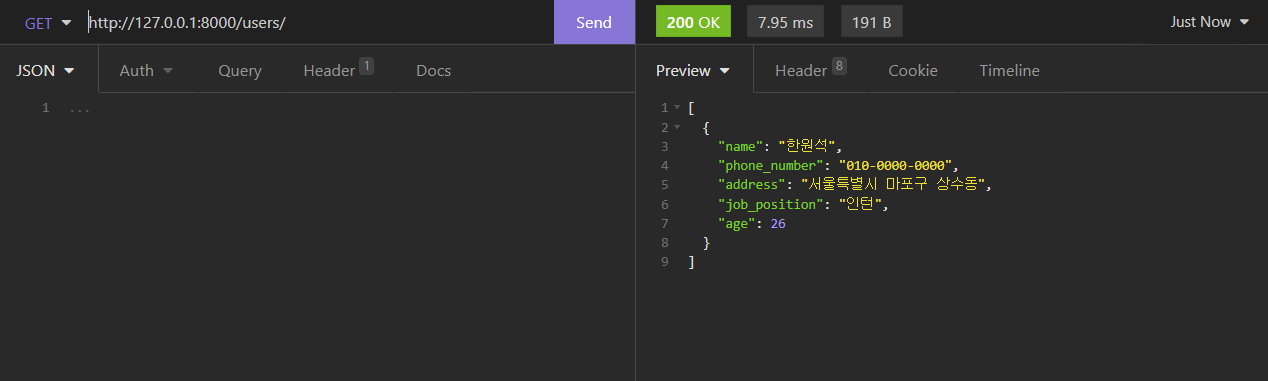Collapse the JSON object on line 2

677,127
